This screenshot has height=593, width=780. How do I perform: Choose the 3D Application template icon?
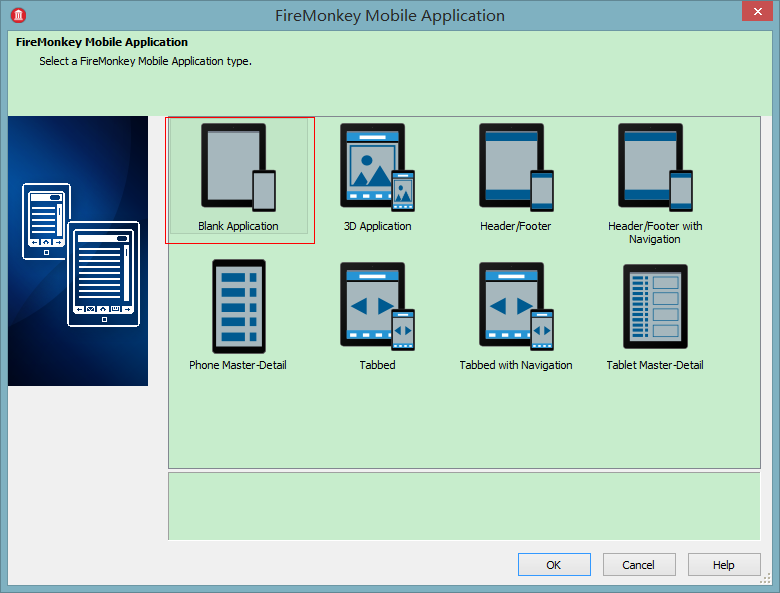378,167
